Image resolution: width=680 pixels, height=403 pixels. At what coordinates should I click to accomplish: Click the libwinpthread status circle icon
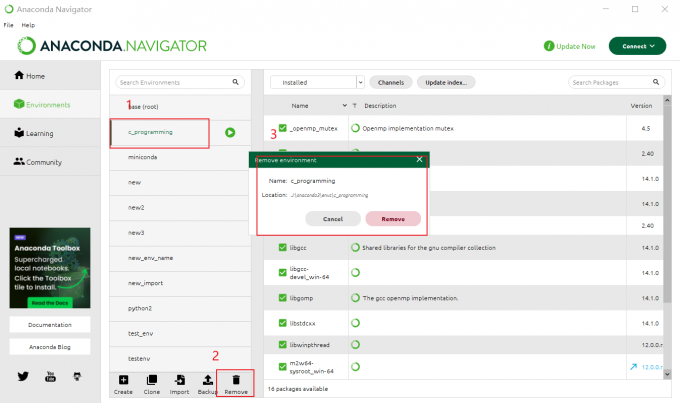coord(355,344)
